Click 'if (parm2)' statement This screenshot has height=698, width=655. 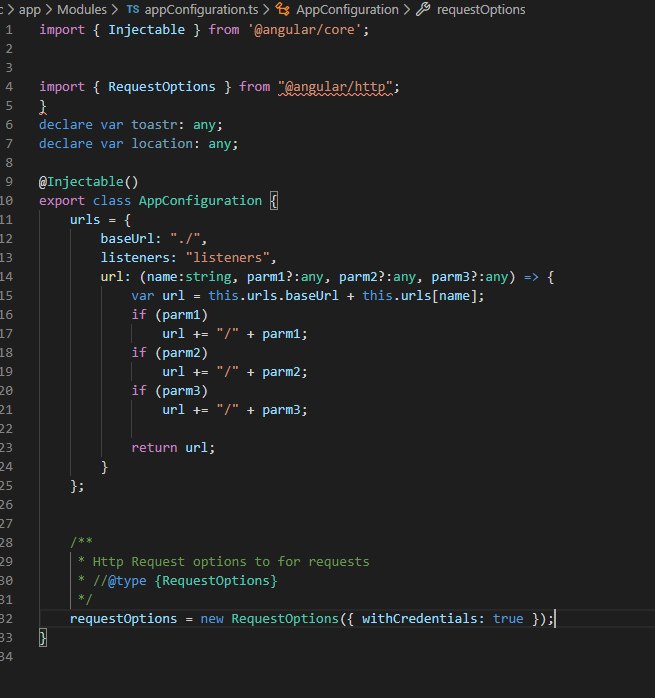pyautogui.click(x=170, y=353)
